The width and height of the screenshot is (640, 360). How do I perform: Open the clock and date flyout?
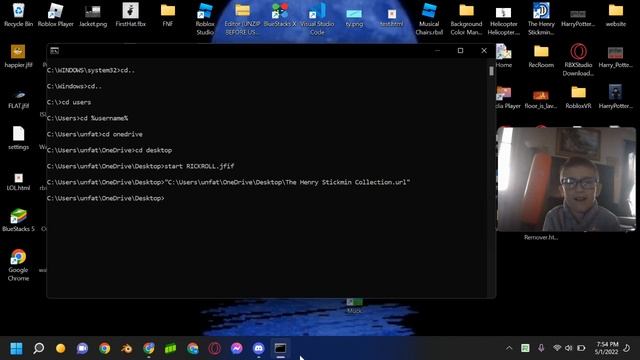pos(607,348)
